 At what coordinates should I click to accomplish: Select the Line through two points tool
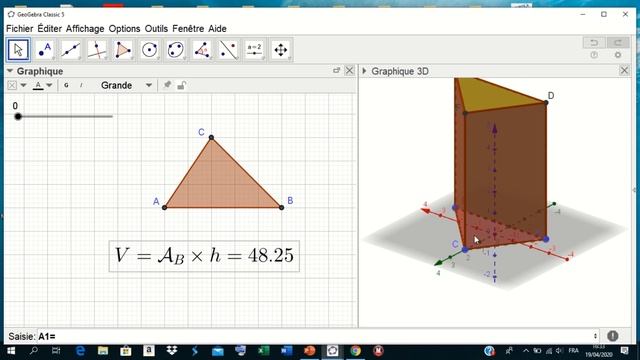pos(71,50)
